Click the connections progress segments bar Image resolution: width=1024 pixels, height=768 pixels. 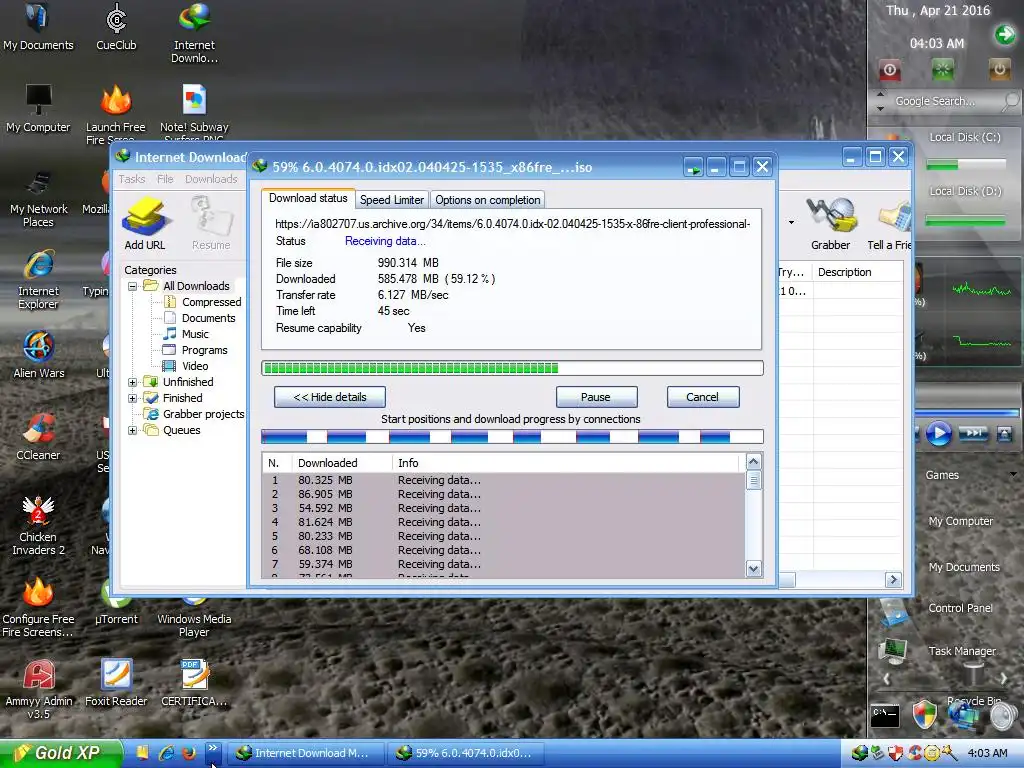click(512, 437)
